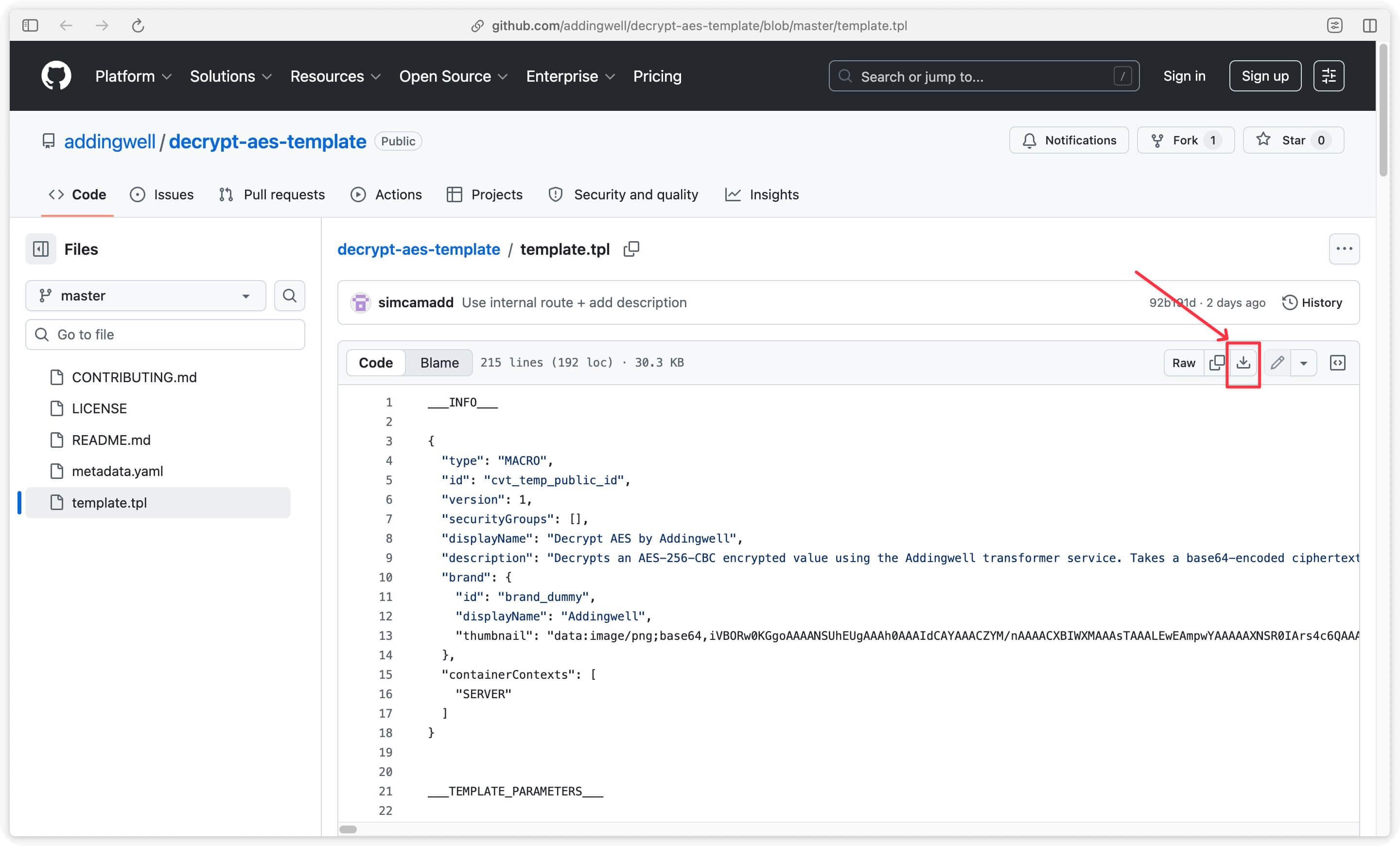
Task: Open the Security and quality tab
Action: [623, 194]
